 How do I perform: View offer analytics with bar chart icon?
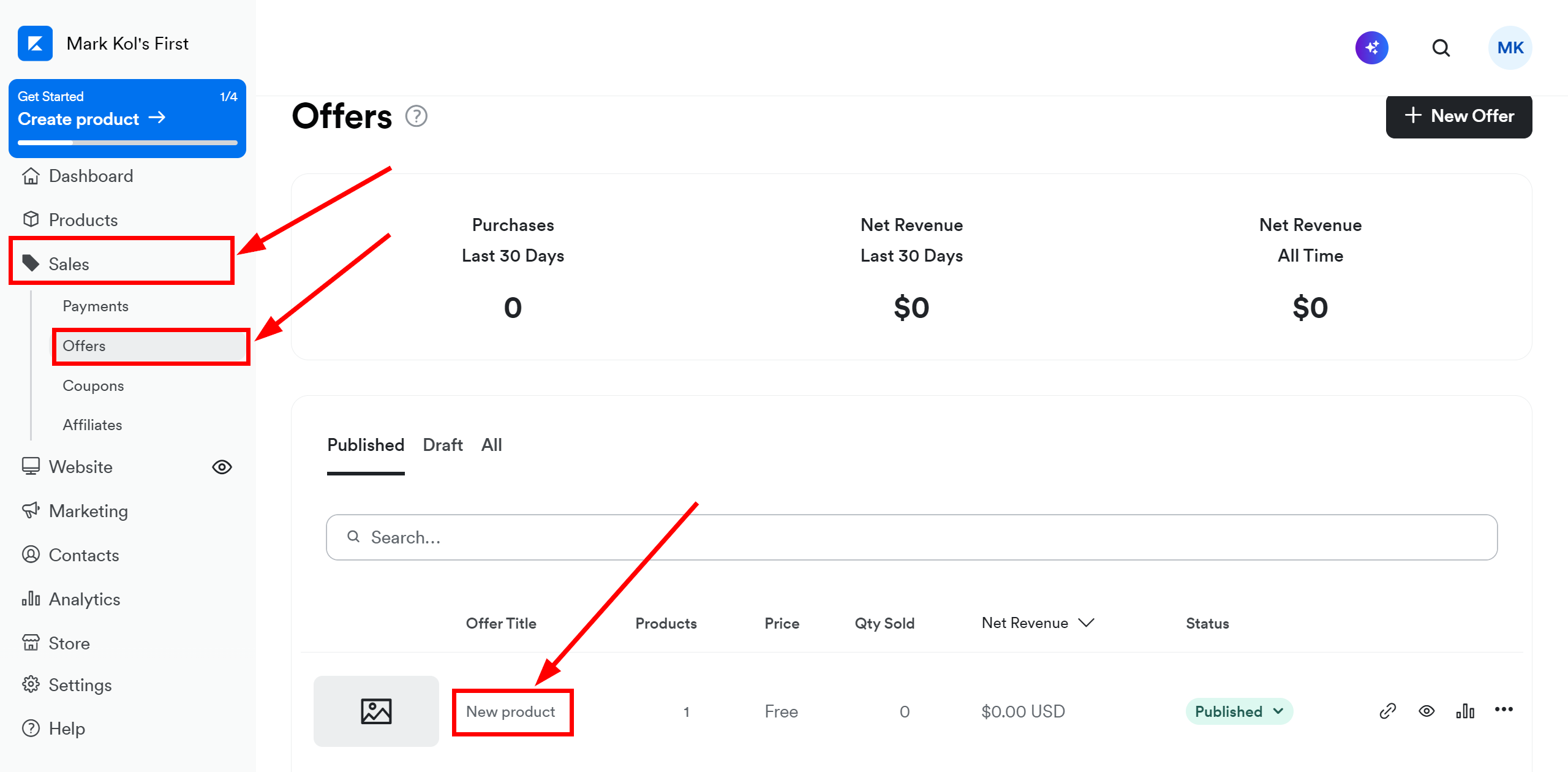tap(1465, 711)
